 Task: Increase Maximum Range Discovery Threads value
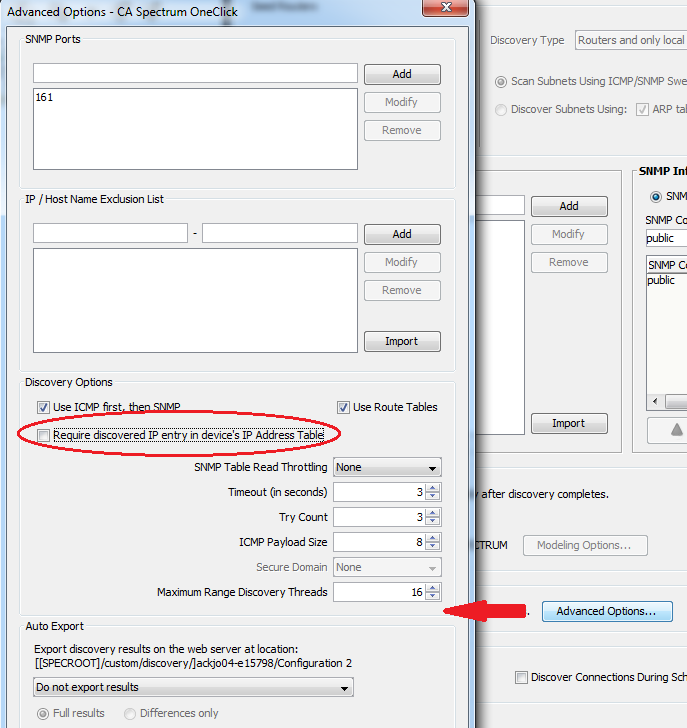click(x=433, y=588)
